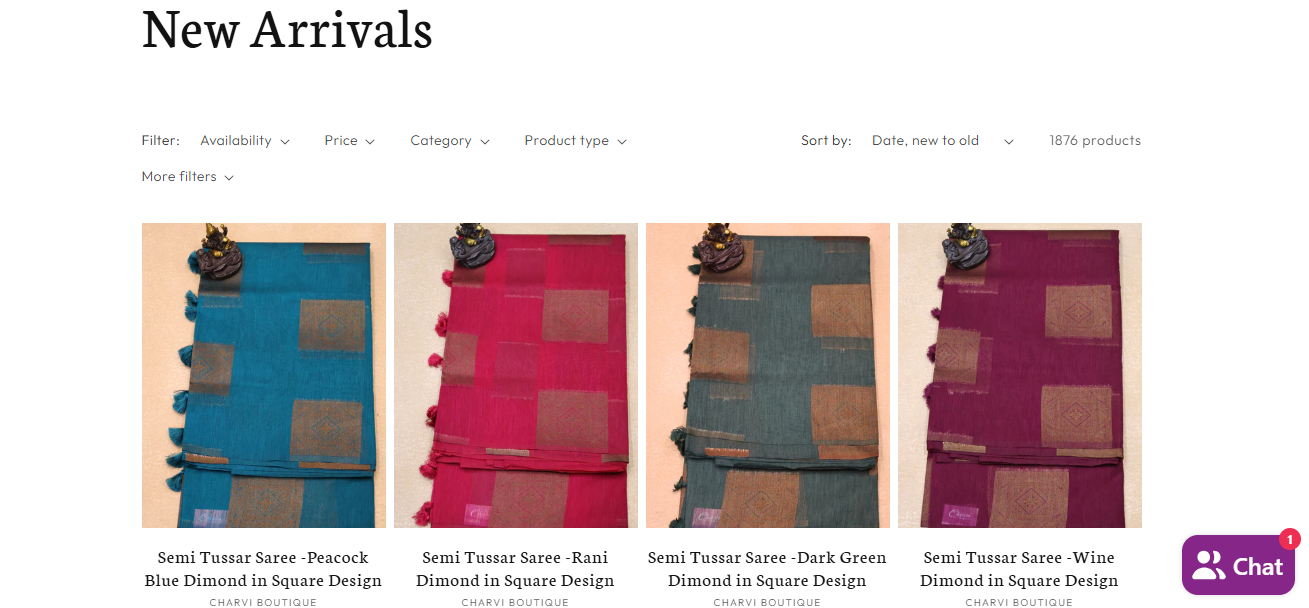Image resolution: width=1309 pixels, height=608 pixels.
Task: Open the Shopify Chat widget
Action: coord(1238,565)
